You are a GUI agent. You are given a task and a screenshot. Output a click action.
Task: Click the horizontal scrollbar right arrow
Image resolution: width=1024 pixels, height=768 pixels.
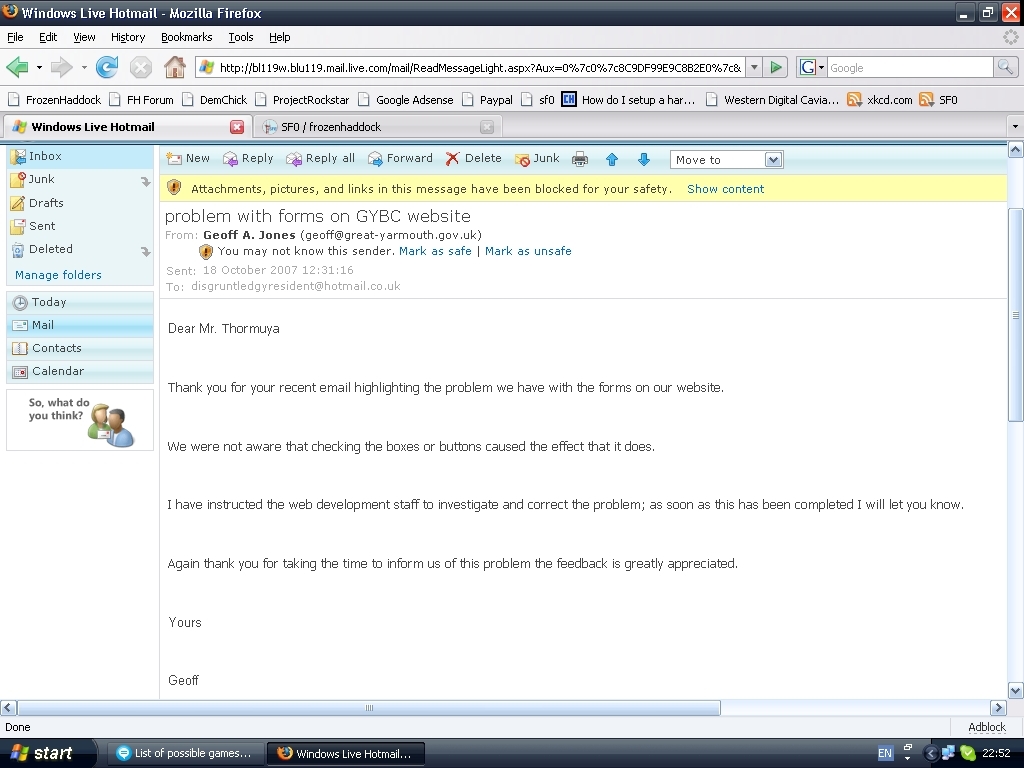tap(998, 708)
